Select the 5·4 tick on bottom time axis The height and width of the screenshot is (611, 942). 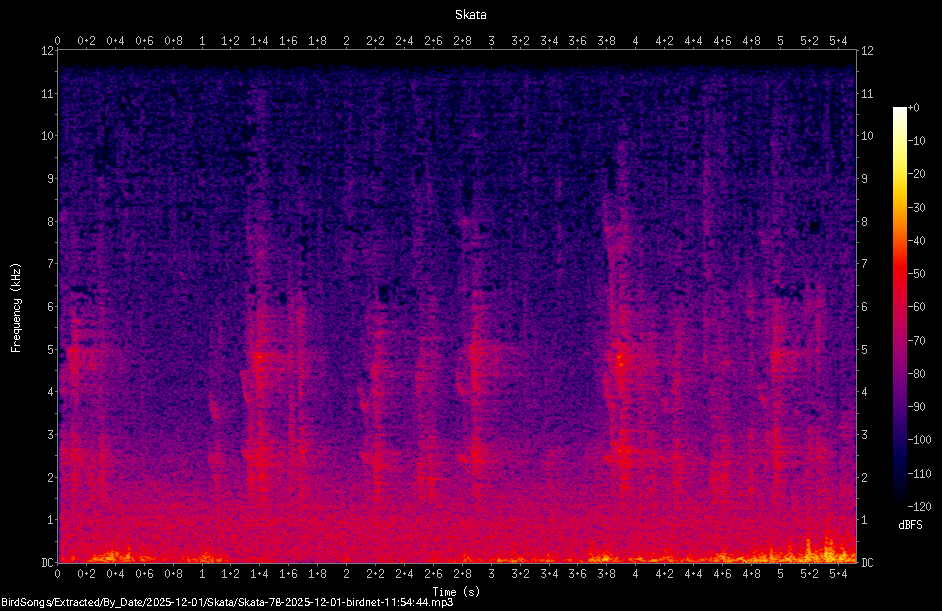[x=838, y=573]
